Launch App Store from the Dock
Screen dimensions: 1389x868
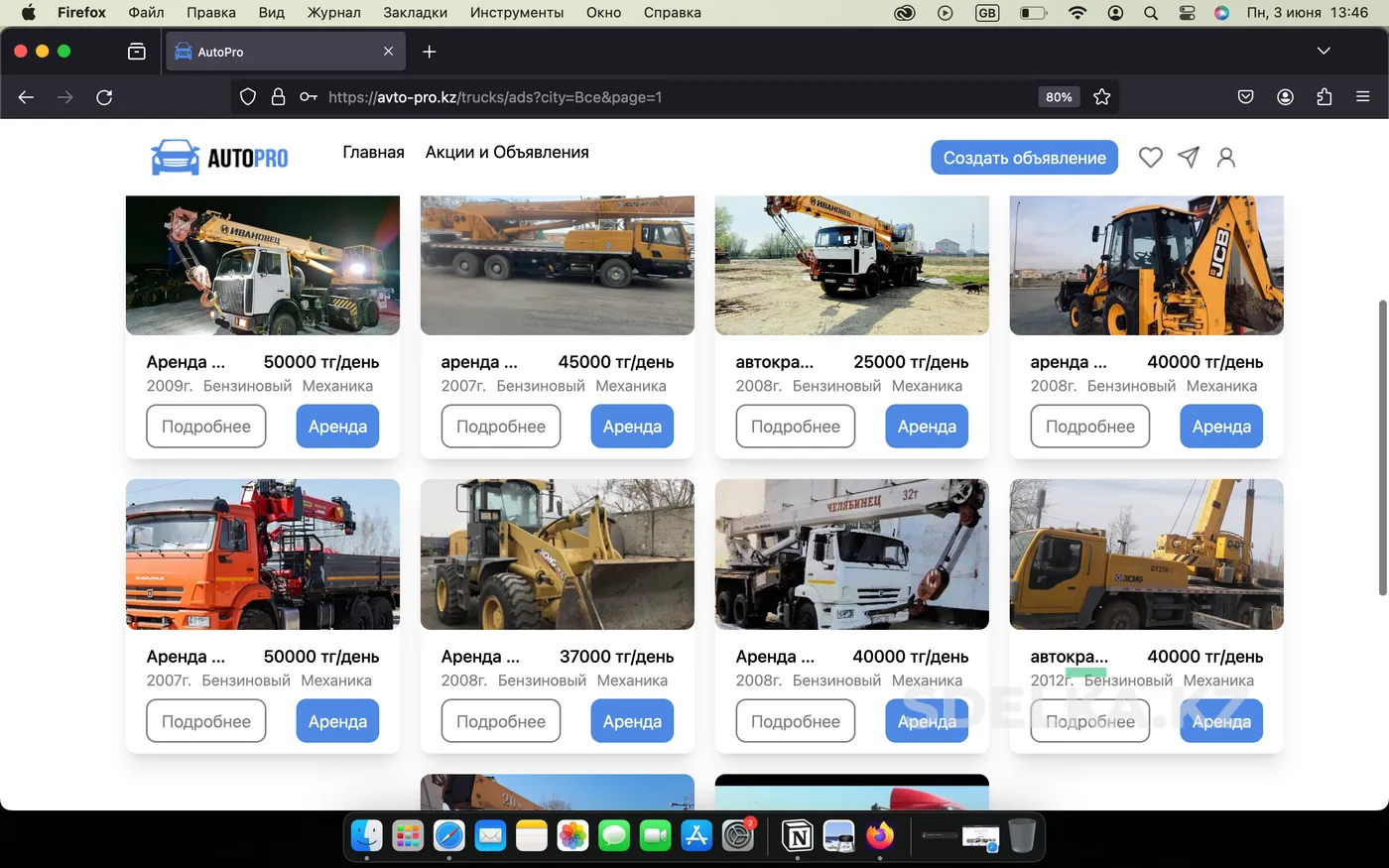pyautogui.click(x=696, y=836)
